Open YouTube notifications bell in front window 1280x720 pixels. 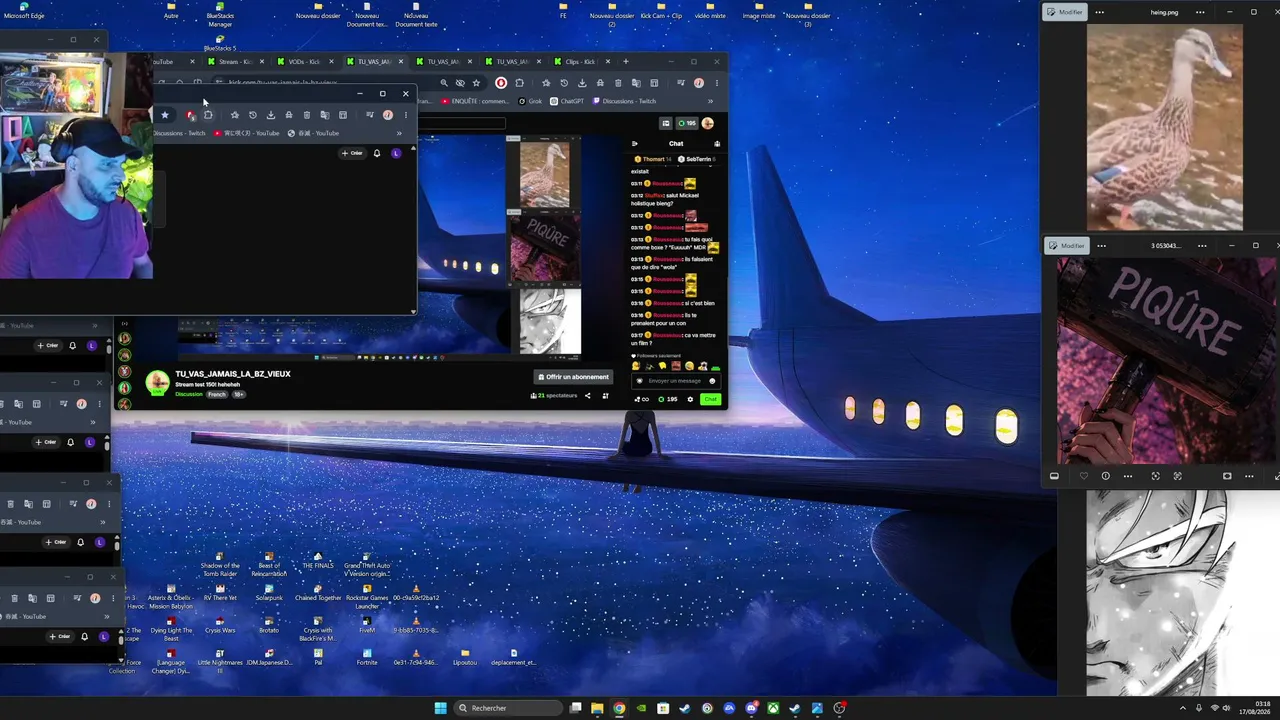377,153
